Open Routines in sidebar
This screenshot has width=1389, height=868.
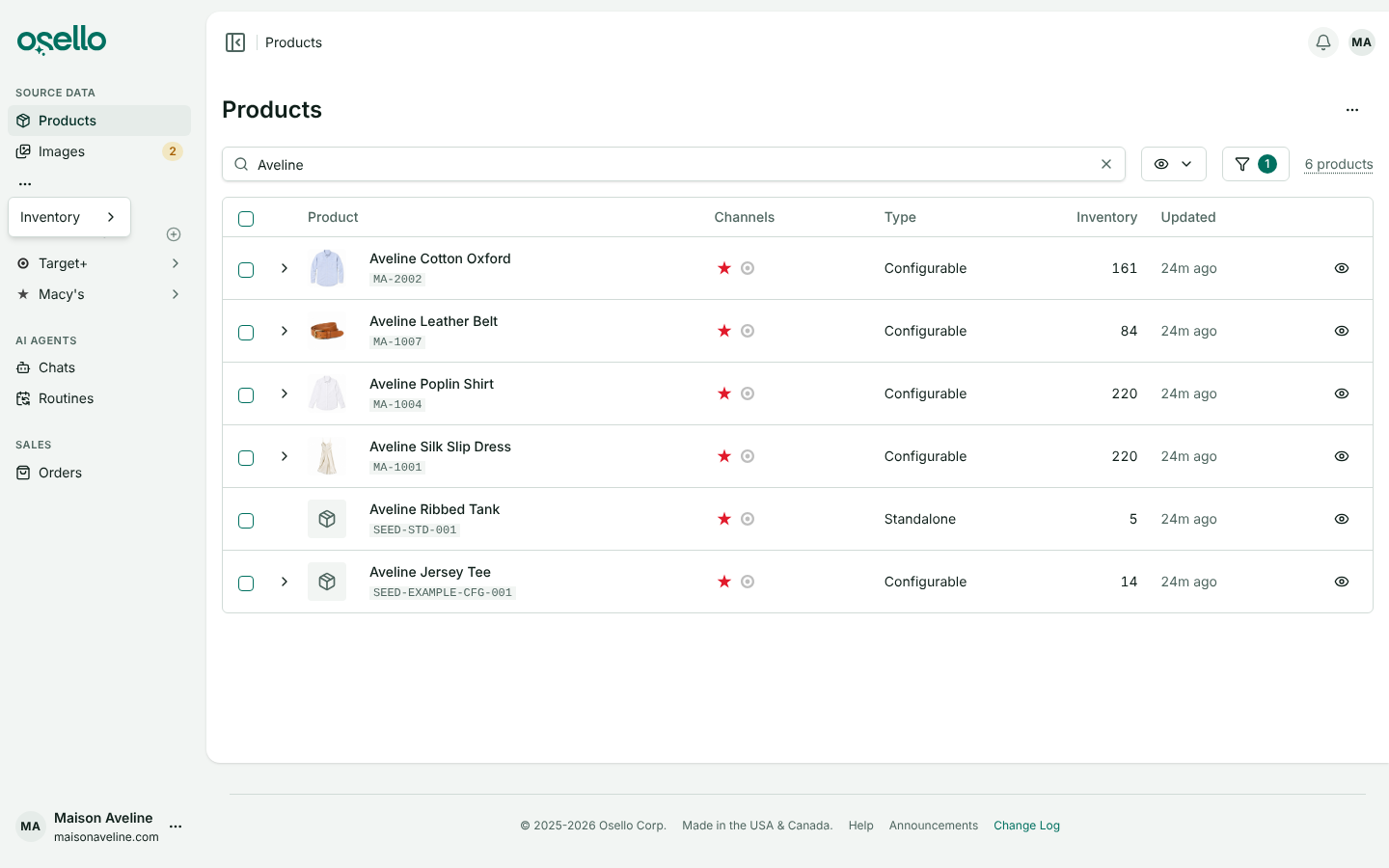point(99,398)
